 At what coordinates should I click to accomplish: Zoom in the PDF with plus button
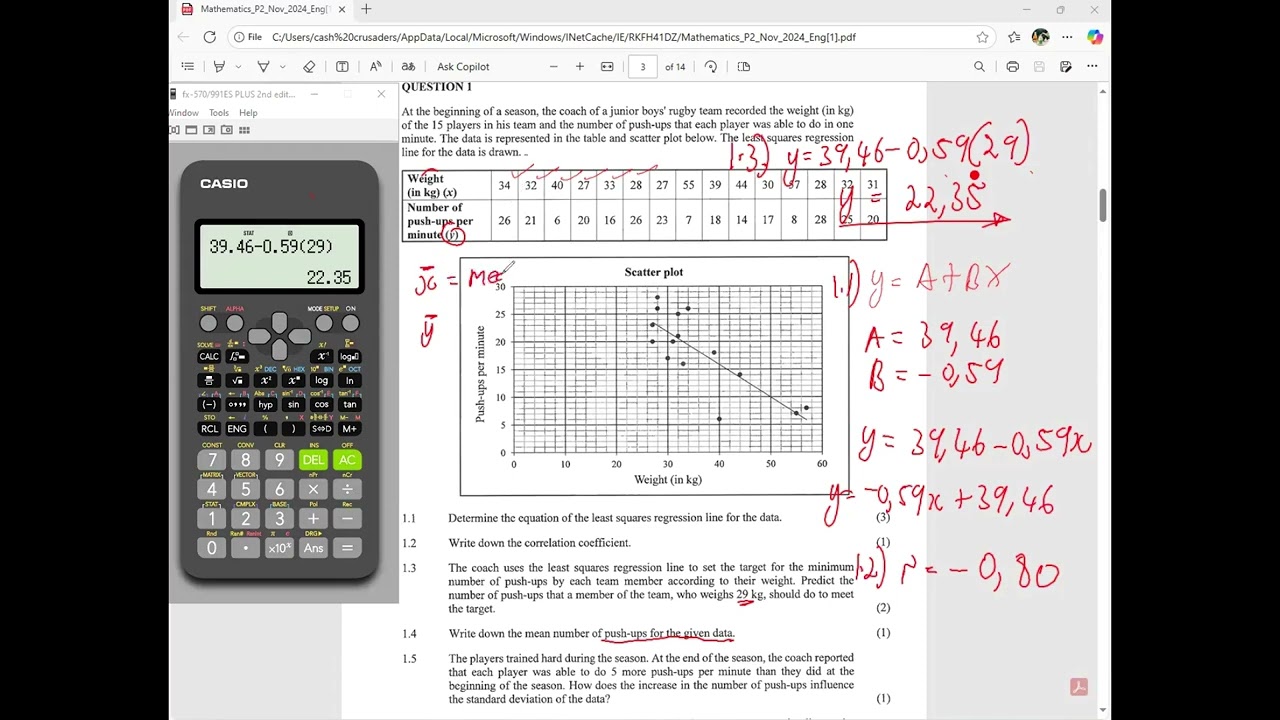[579, 67]
